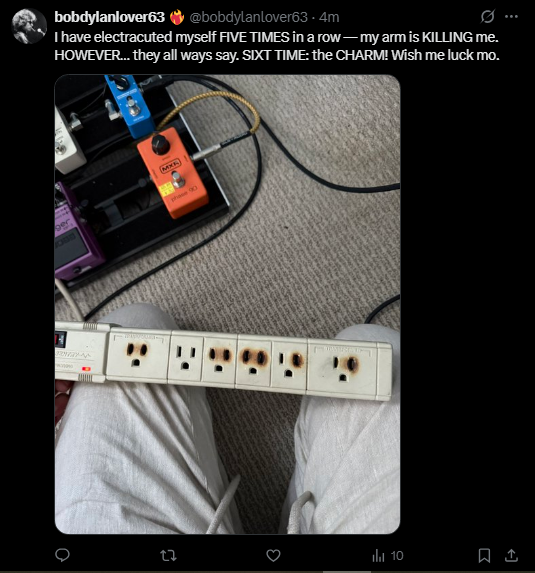Open bobdylanlover63 profile avatar
535x573 pixels.
coord(29,26)
